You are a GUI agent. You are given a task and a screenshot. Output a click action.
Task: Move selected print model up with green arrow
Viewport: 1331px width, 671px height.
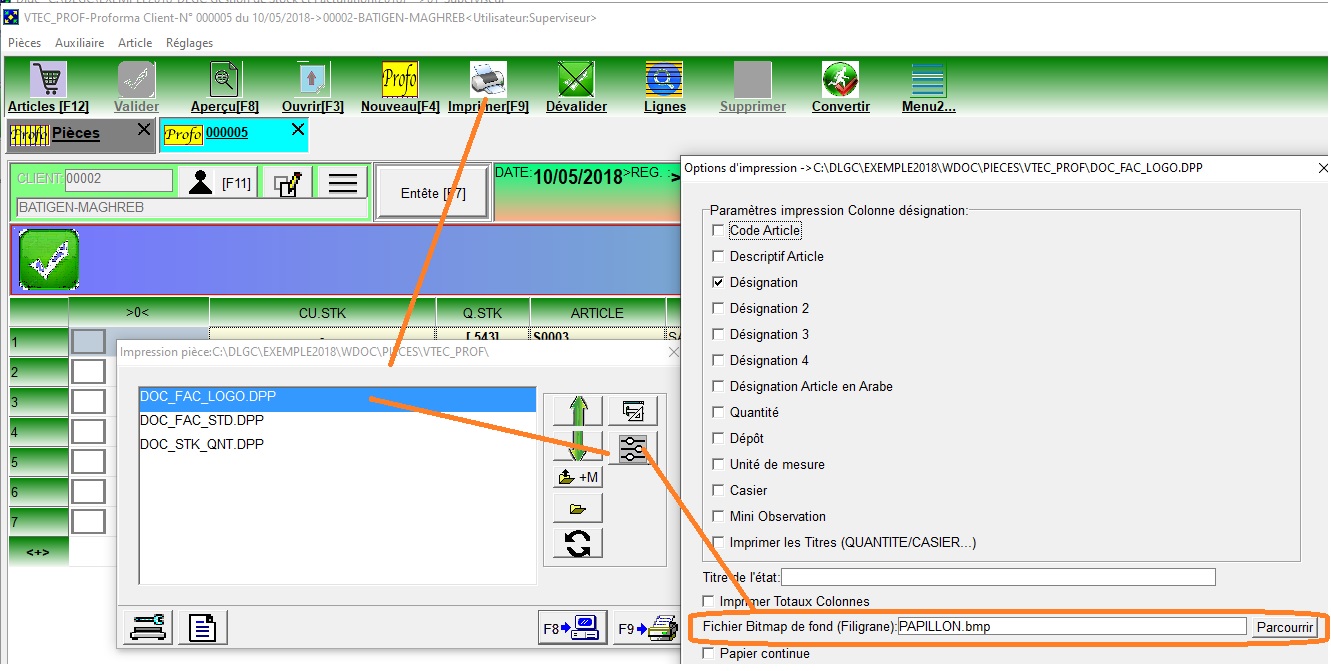[578, 411]
